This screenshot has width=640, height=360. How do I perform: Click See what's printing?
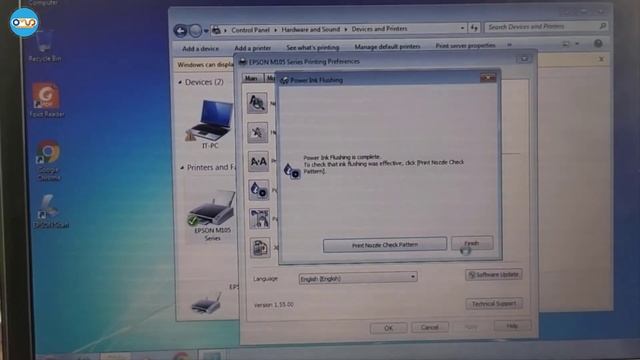point(313,47)
